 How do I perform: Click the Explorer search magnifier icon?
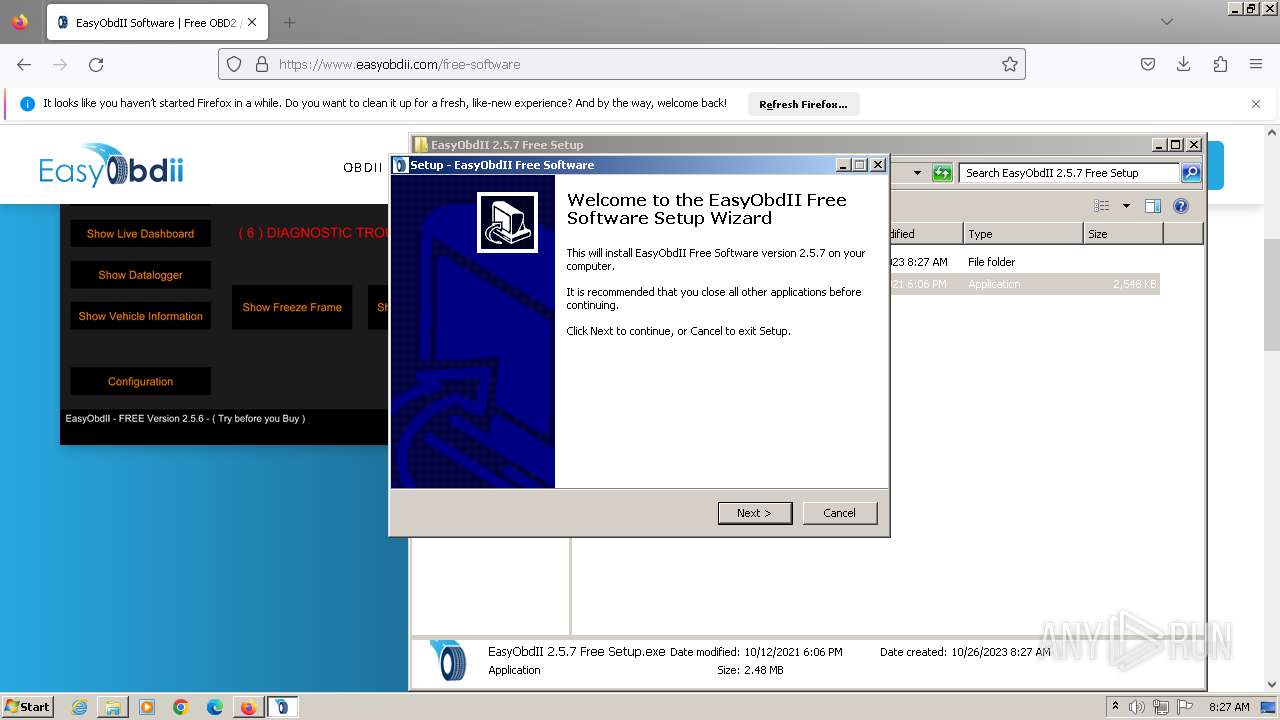[x=1190, y=173]
